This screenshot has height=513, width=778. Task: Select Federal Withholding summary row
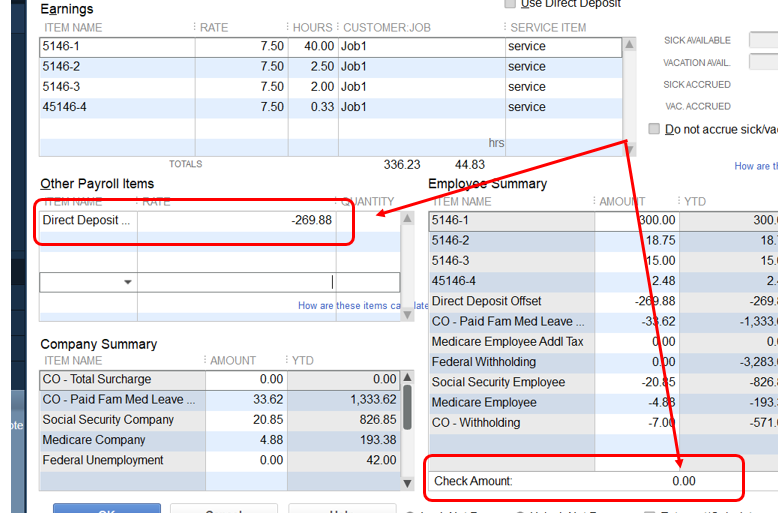[x=603, y=362]
